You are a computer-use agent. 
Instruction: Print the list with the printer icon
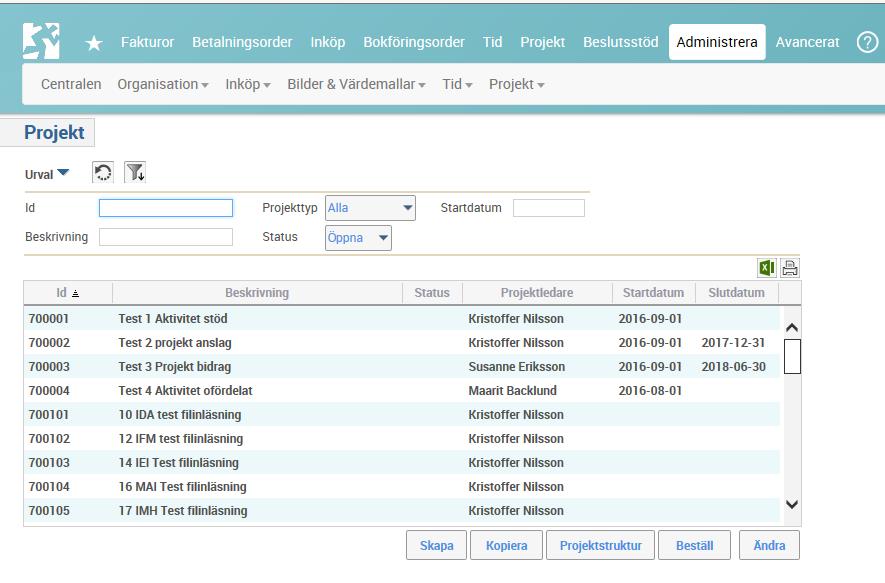tap(790, 268)
